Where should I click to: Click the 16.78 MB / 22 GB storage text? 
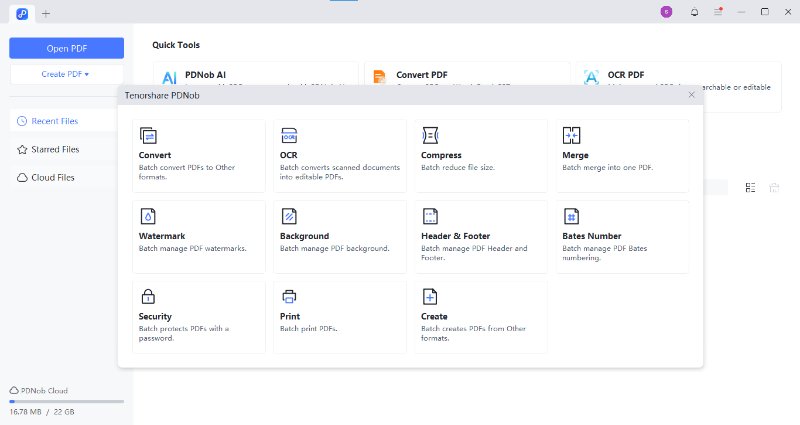42,412
